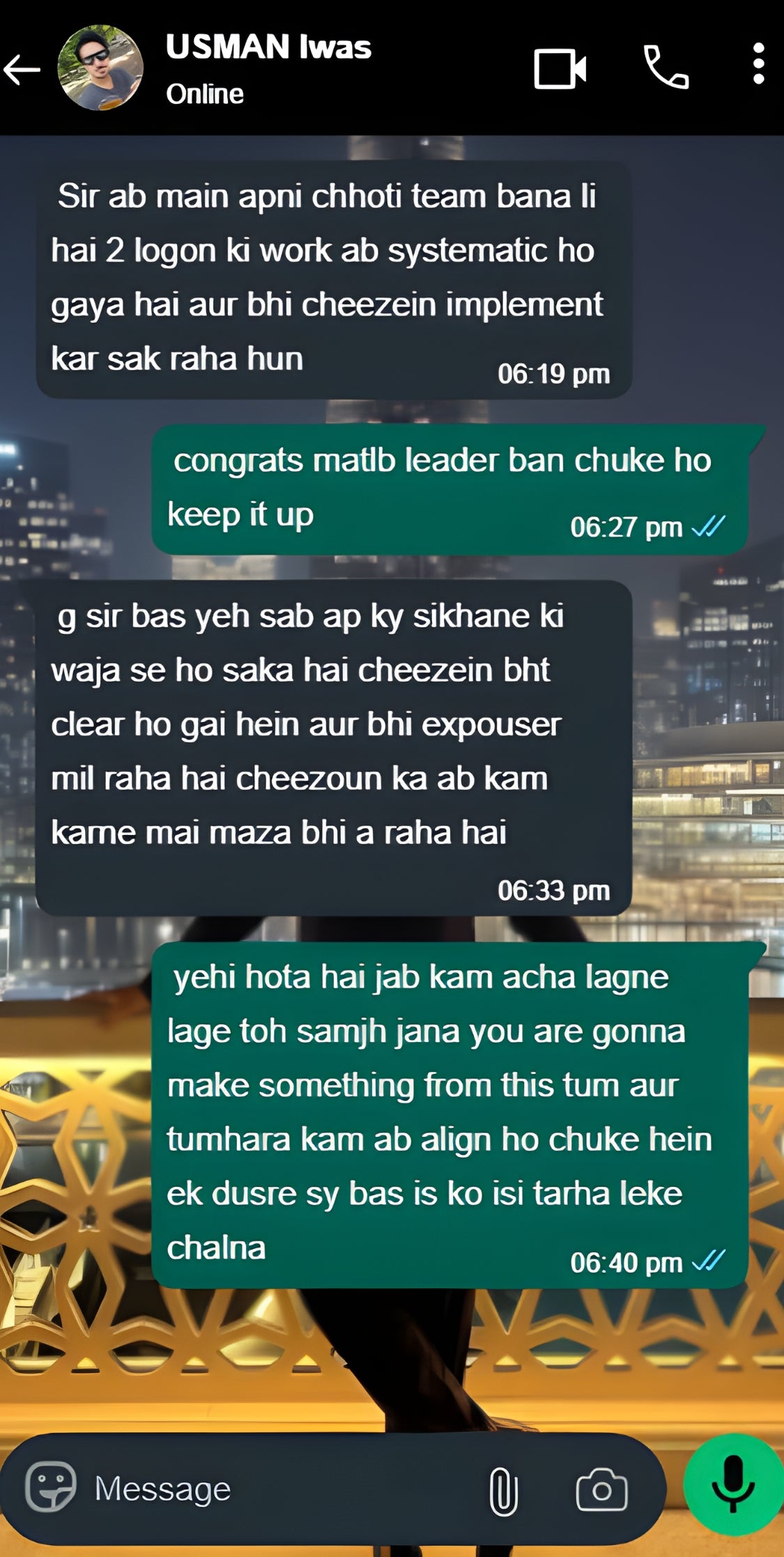The height and width of the screenshot is (1557, 784).
Task: Tap the blue read ticks at 06:27 pm
Action: pyautogui.click(x=709, y=527)
